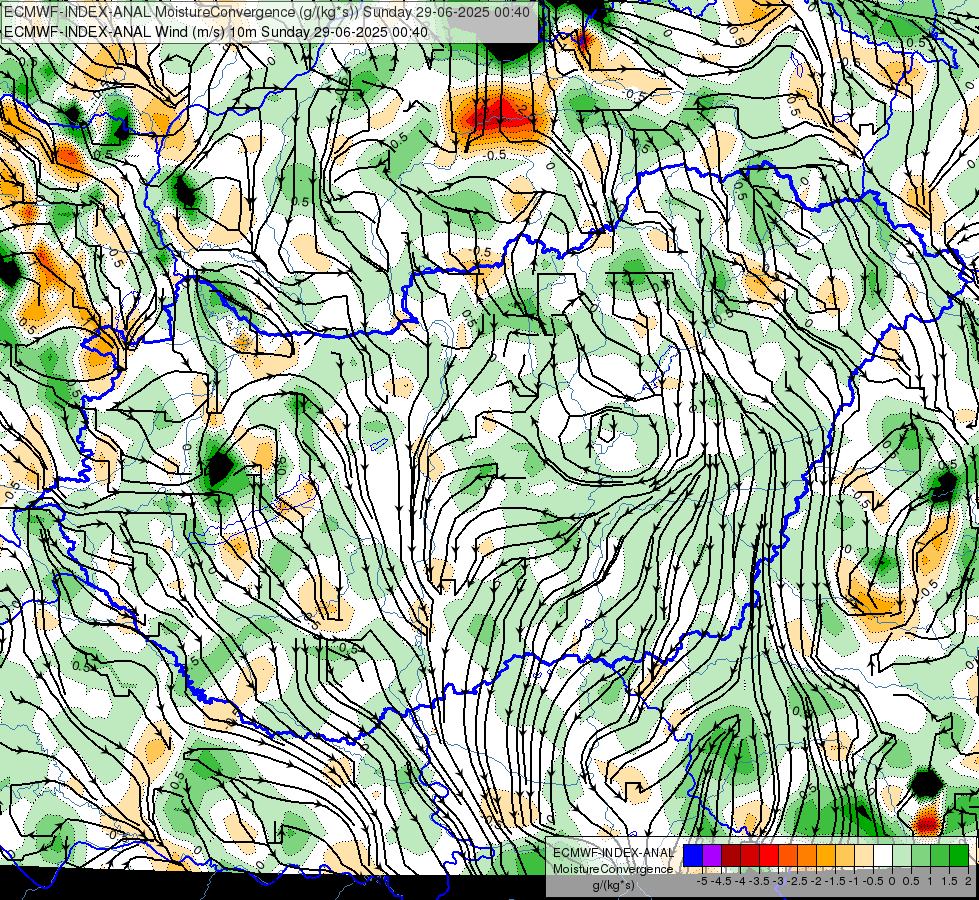Select the palest green swatch between 0 and 0.5

click(x=902, y=855)
